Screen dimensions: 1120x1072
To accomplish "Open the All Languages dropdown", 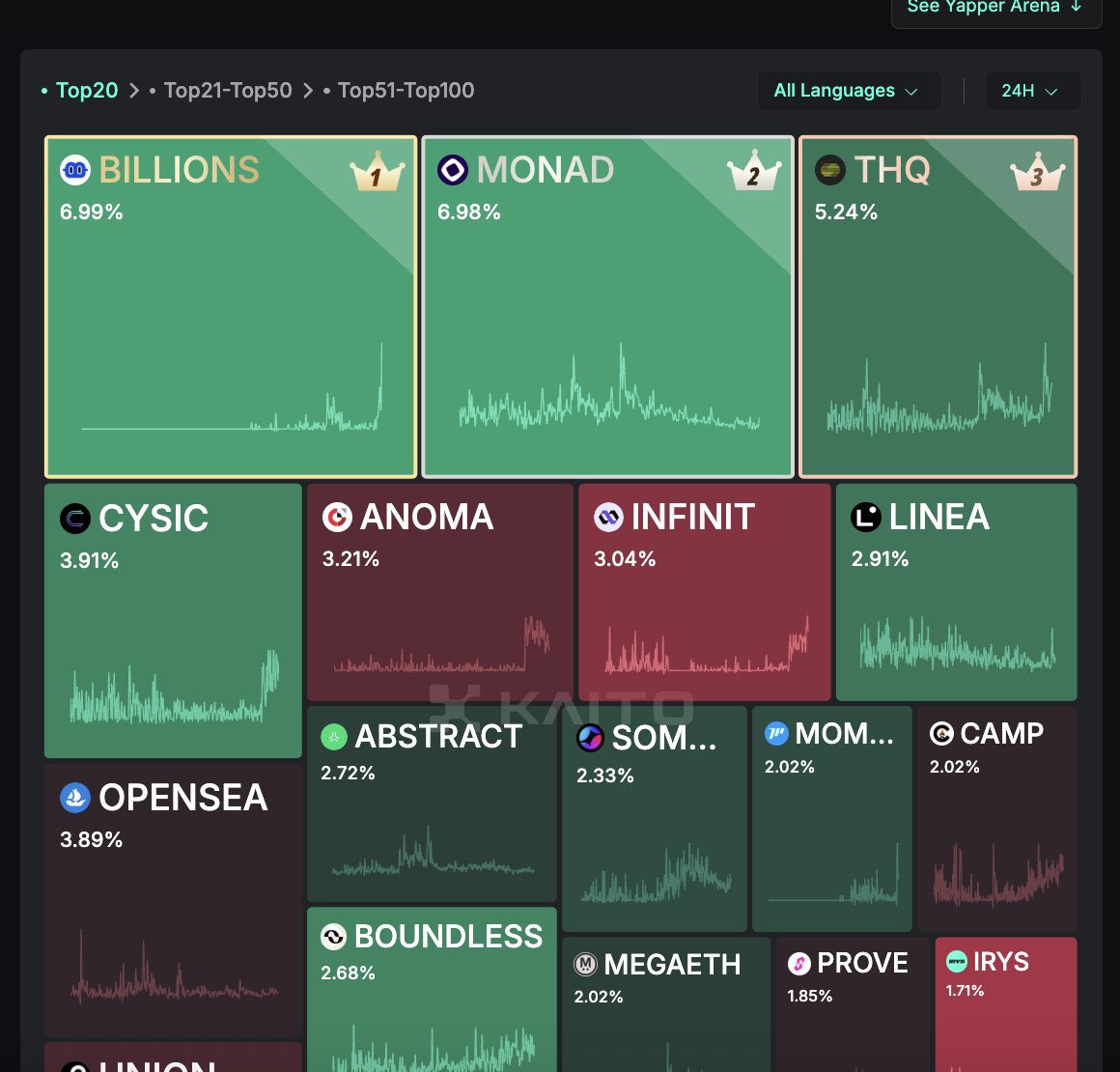I will [850, 91].
